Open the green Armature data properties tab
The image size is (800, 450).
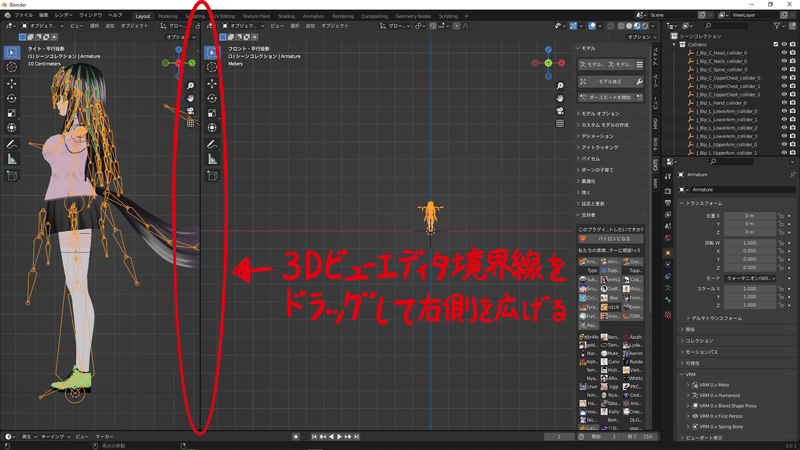[x=668, y=288]
